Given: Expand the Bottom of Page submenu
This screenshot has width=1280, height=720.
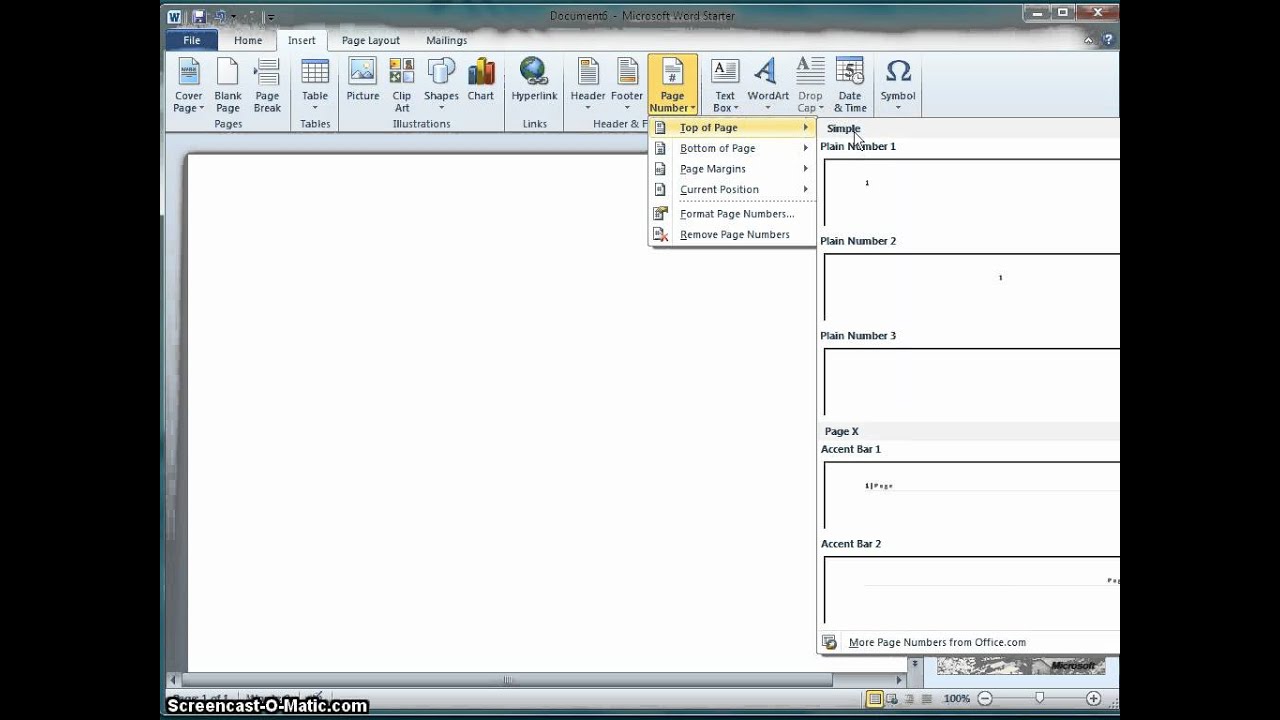Looking at the screenshot, I should coord(732,148).
